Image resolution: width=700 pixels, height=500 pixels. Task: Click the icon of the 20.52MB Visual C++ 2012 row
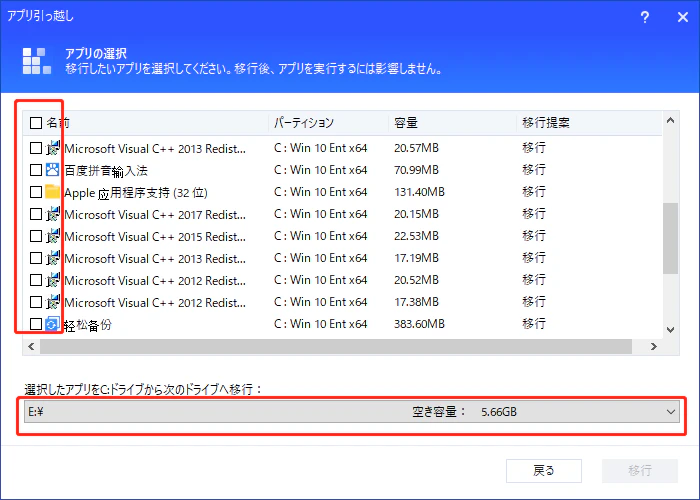click(x=53, y=280)
